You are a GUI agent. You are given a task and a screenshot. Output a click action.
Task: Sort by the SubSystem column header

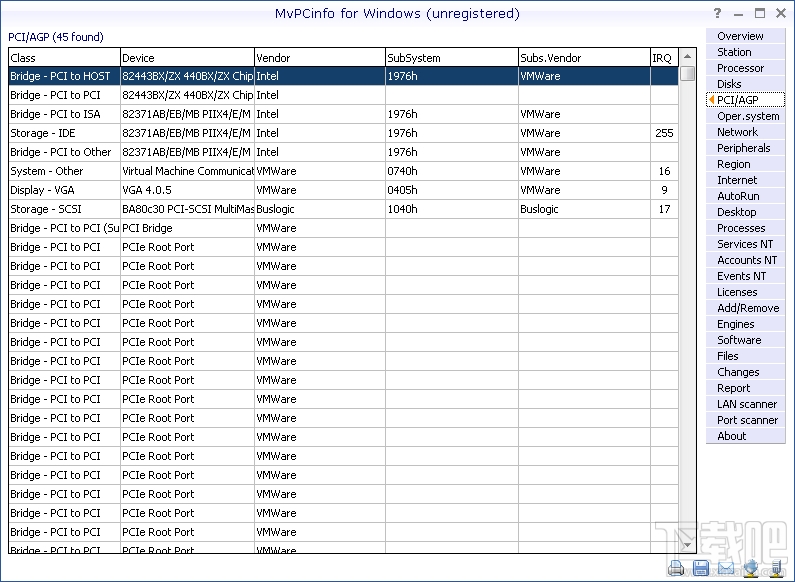(452, 57)
